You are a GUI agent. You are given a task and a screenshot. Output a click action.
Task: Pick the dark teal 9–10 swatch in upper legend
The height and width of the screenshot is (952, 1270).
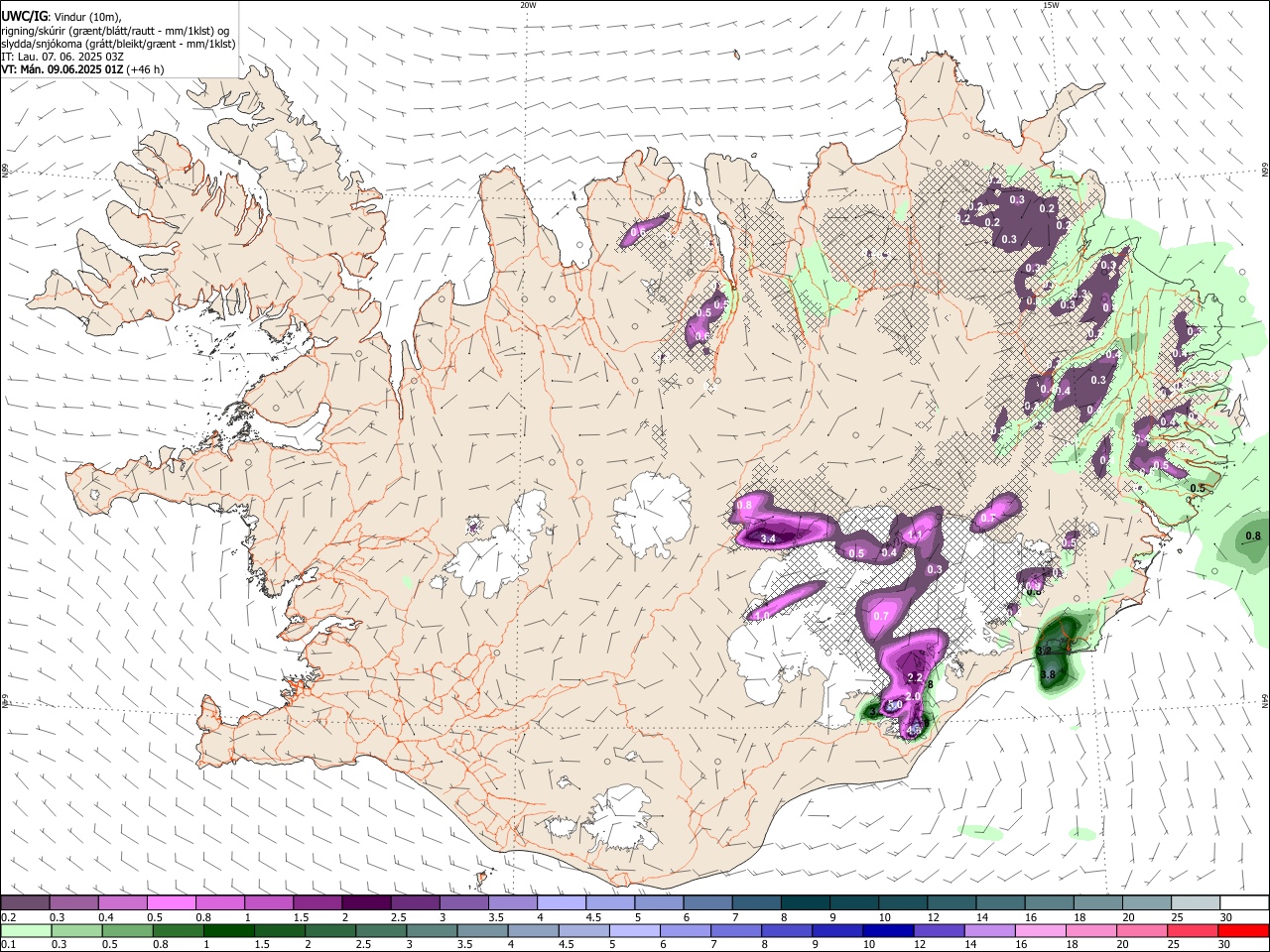point(853,903)
